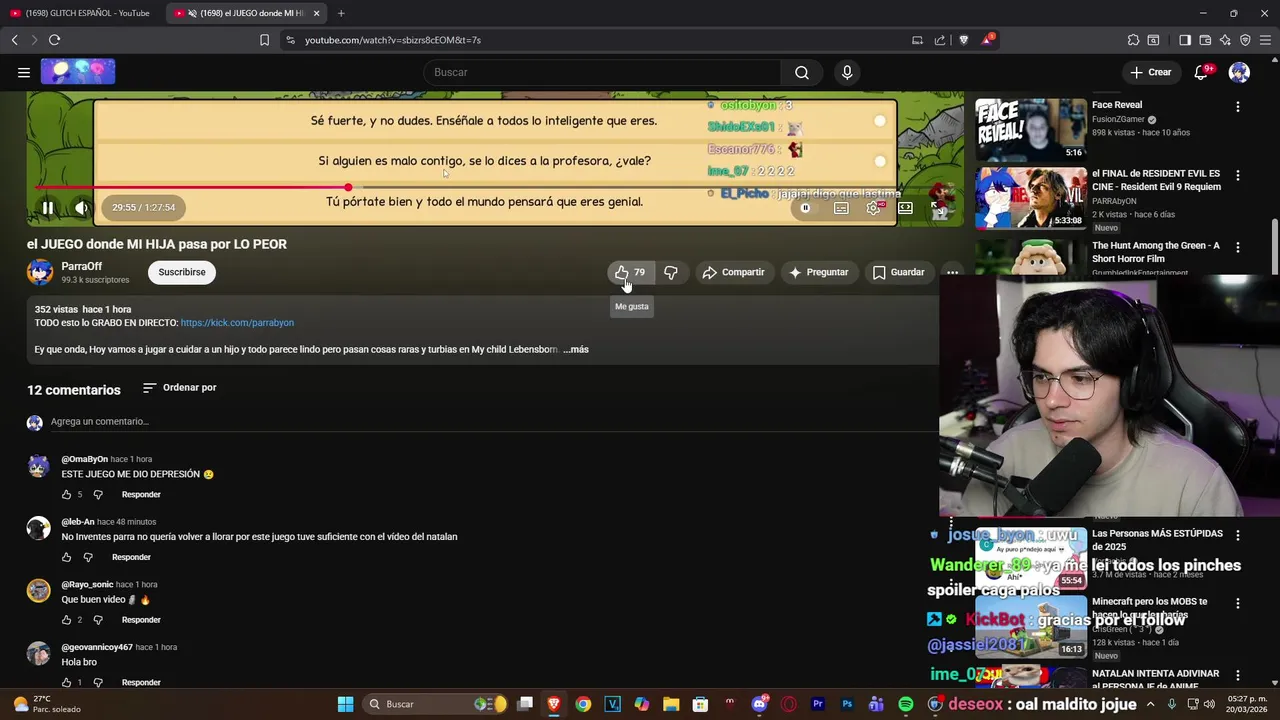Open the Crear create menu
The width and height of the screenshot is (1280, 720).
pos(1150,72)
